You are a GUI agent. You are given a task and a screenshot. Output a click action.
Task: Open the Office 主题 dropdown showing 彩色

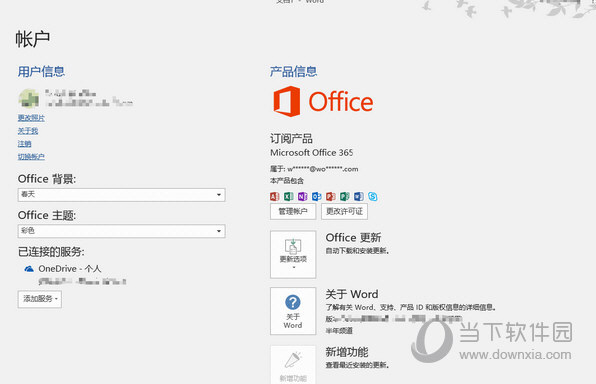click(122, 231)
